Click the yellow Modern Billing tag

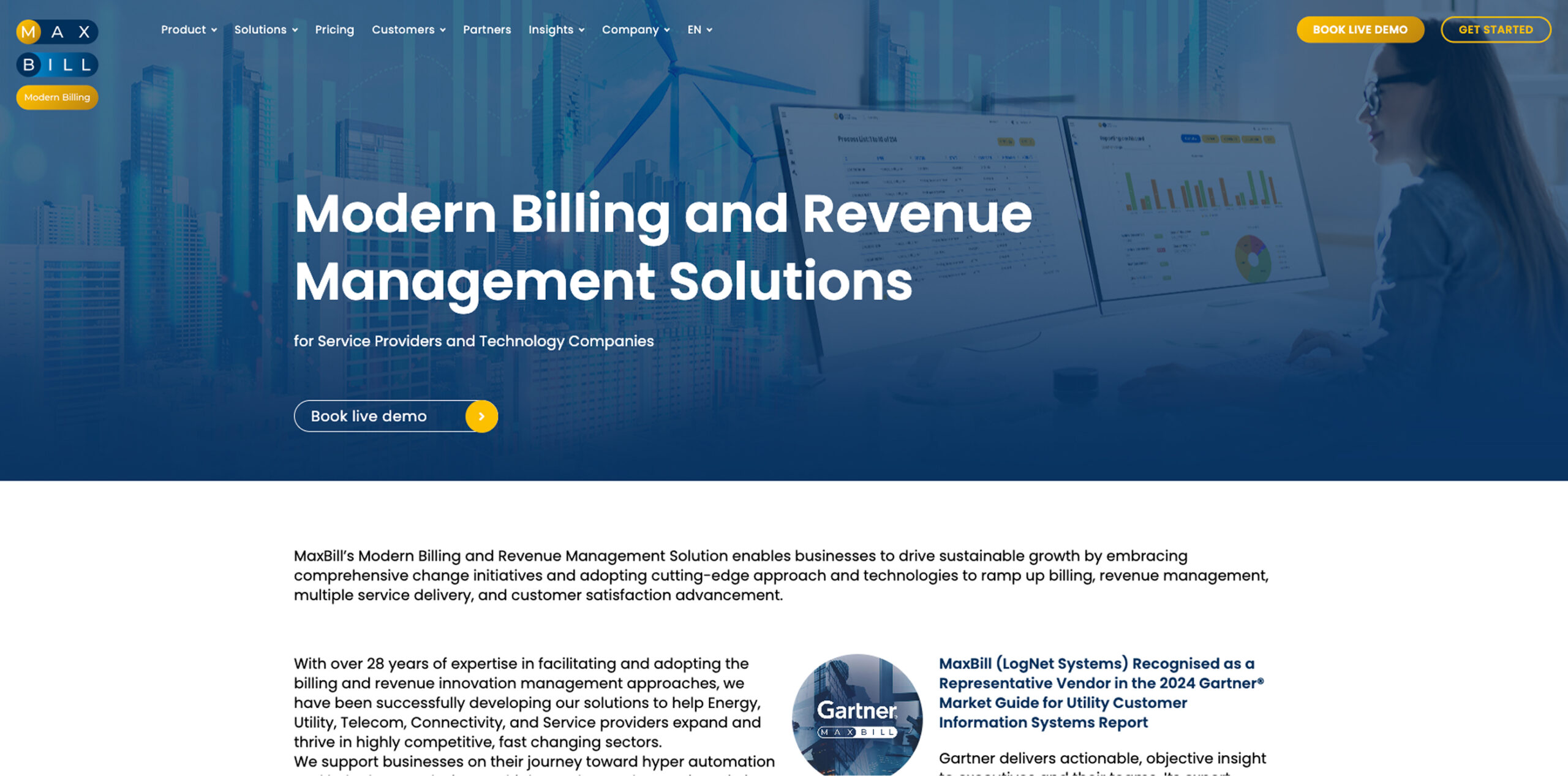click(x=57, y=97)
